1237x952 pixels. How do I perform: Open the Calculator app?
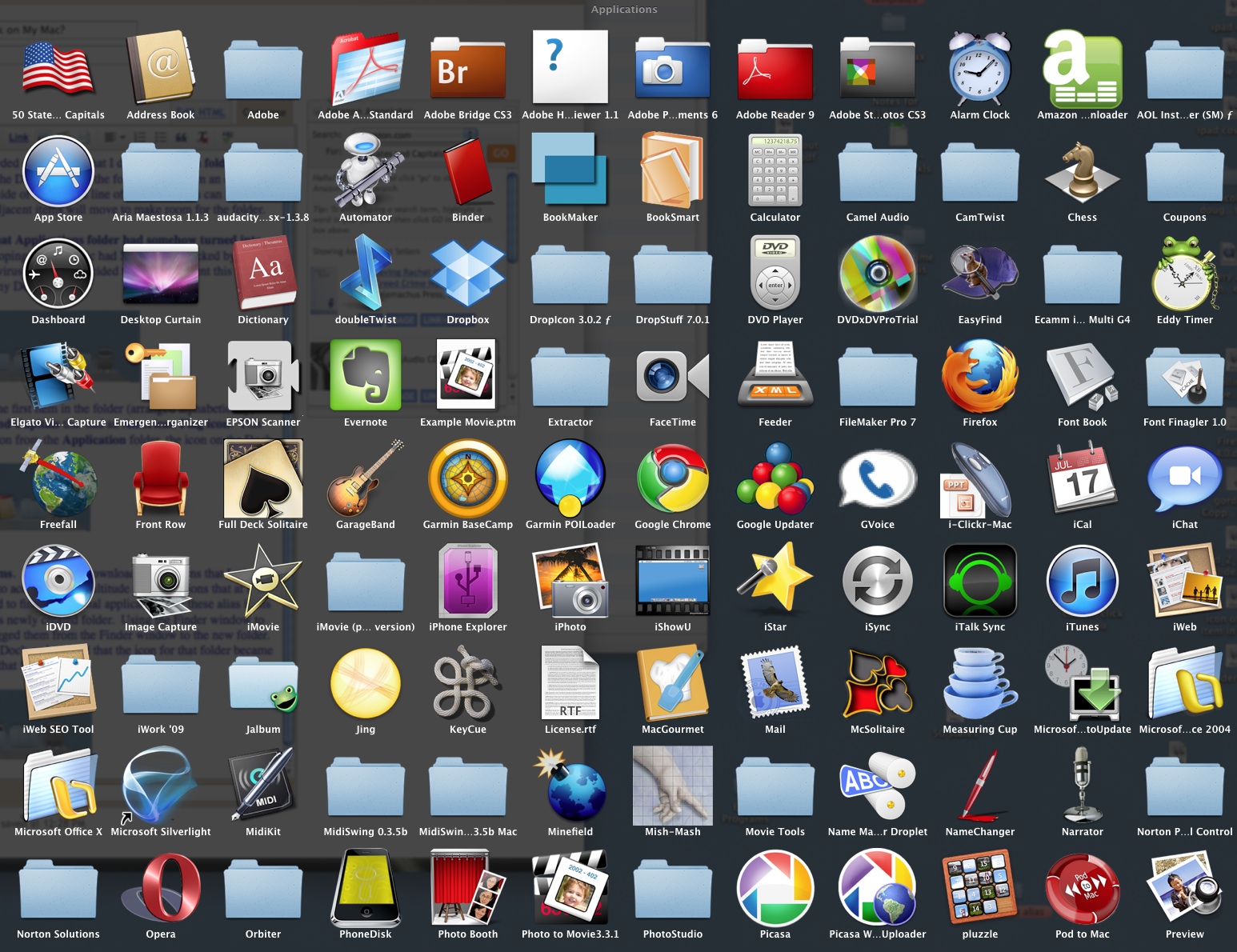point(775,170)
